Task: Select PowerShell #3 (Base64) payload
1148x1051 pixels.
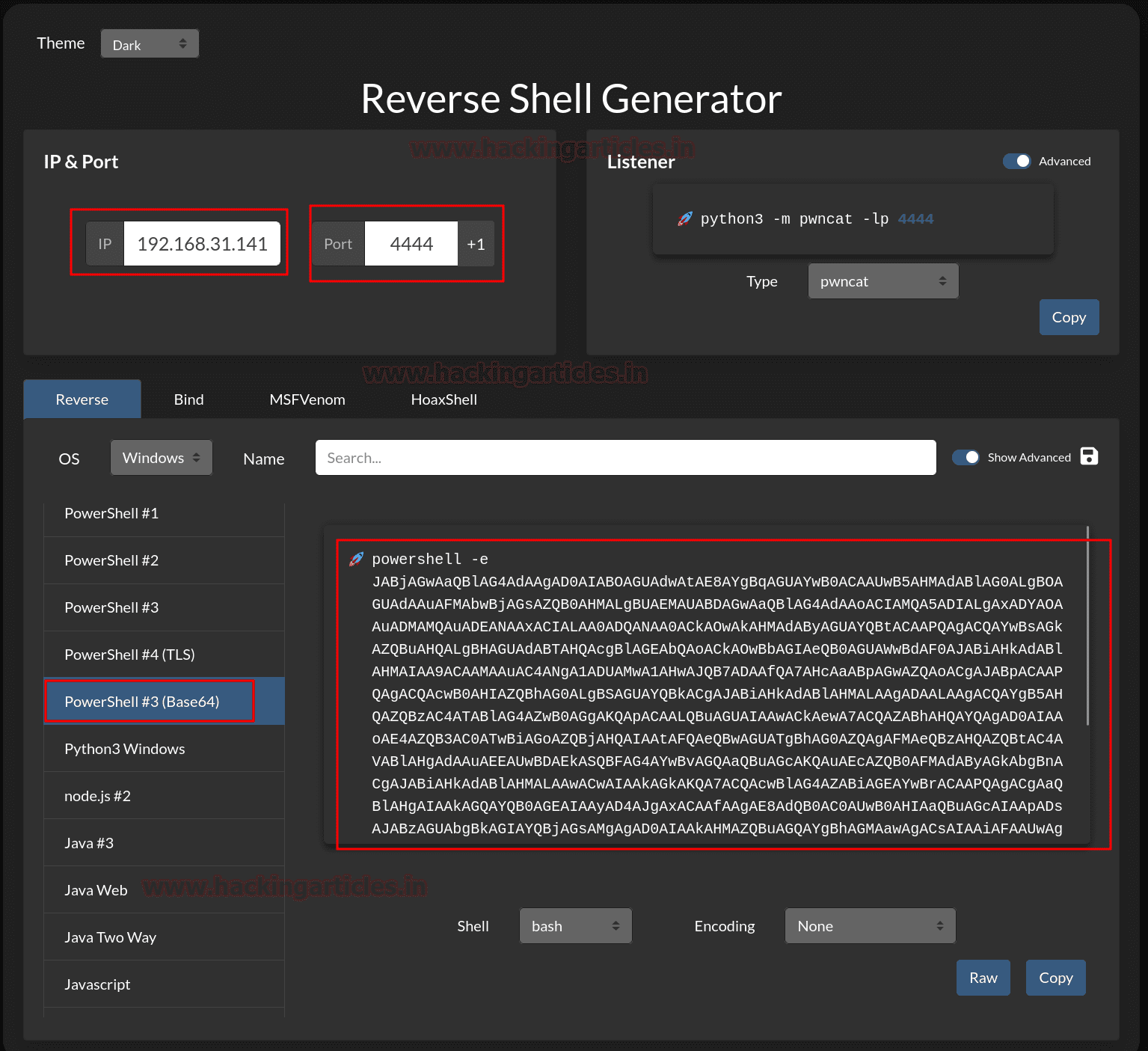Action: pyautogui.click(x=165, y=702)
